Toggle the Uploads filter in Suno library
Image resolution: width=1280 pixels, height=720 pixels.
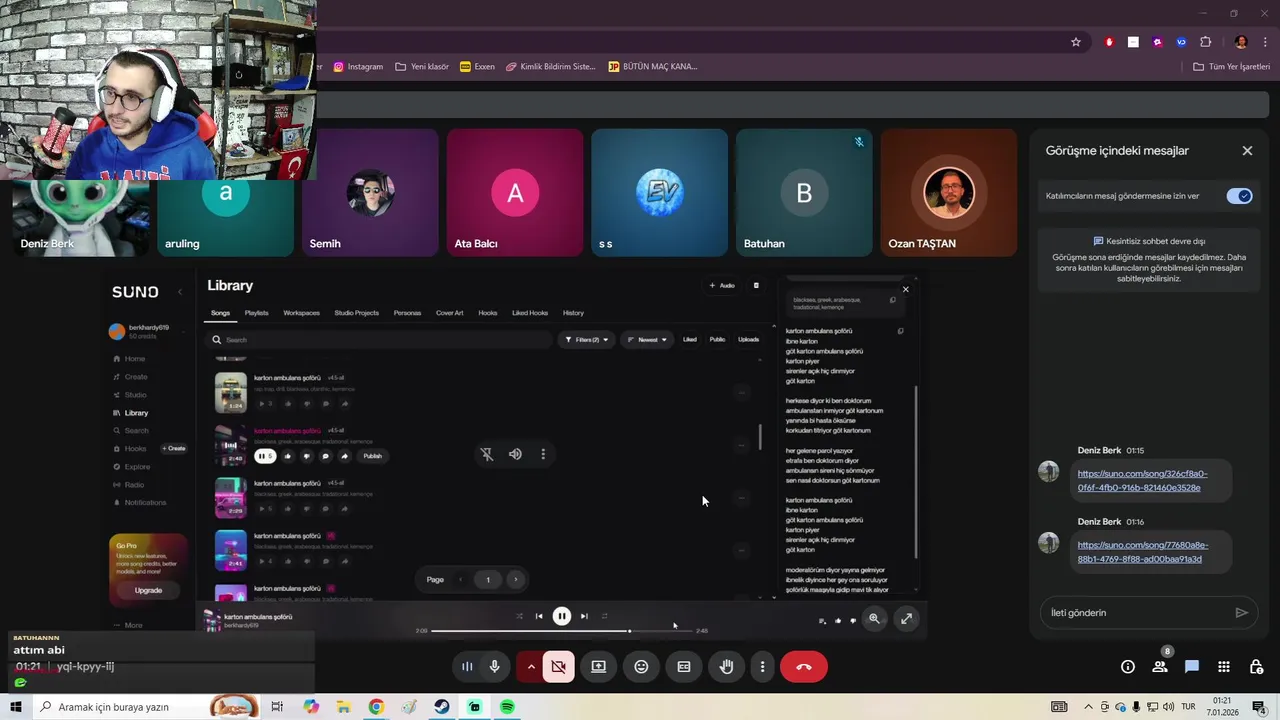[748, 340]
